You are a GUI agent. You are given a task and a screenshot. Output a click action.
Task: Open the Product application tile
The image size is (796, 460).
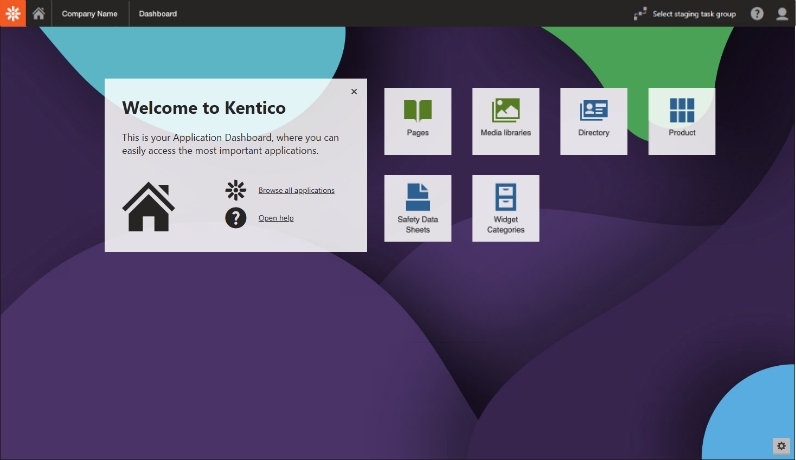(x=682, y=121)
